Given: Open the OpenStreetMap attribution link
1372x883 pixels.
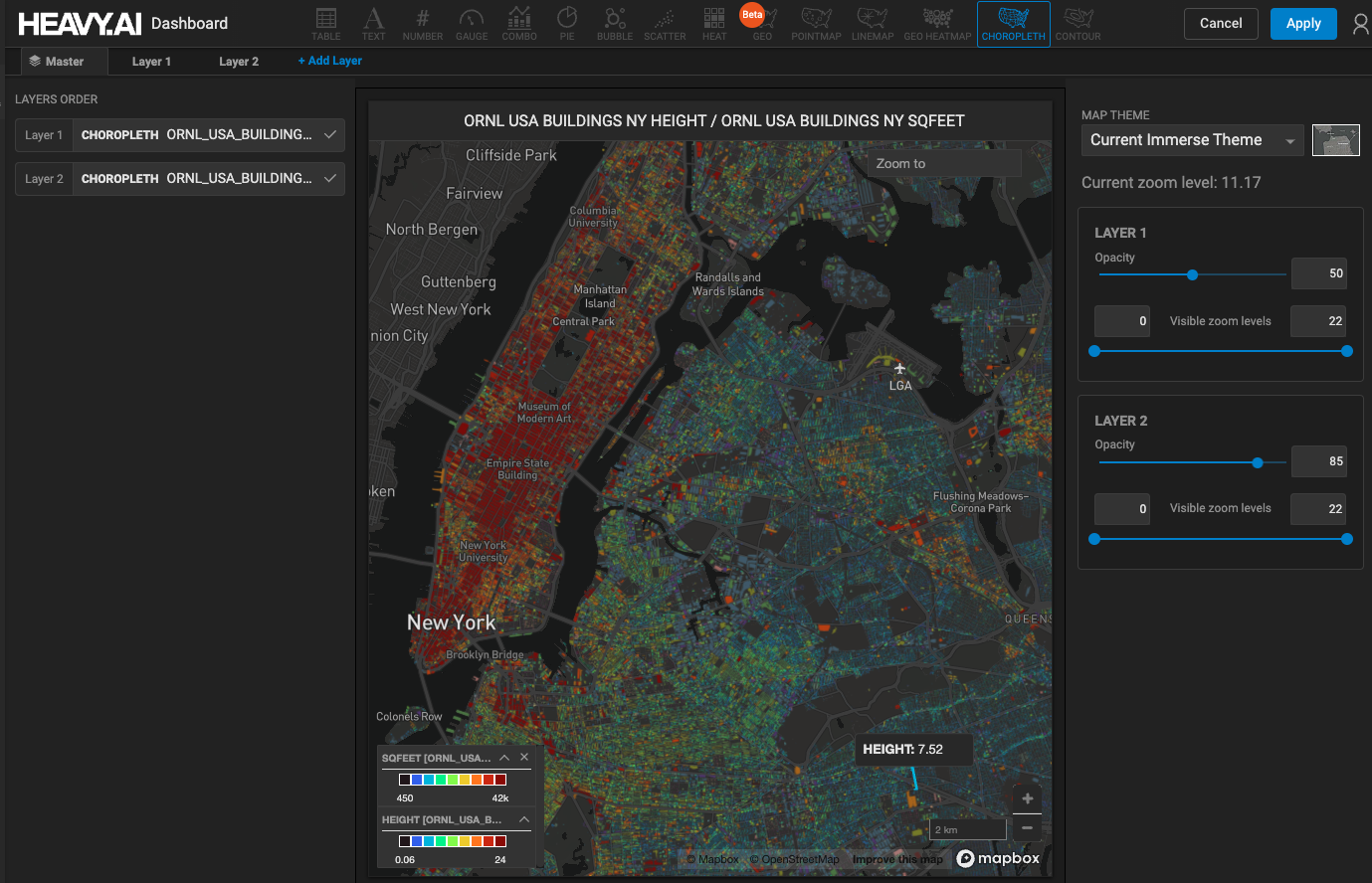Looking at the screenshot, I should [x=794, y=859].
